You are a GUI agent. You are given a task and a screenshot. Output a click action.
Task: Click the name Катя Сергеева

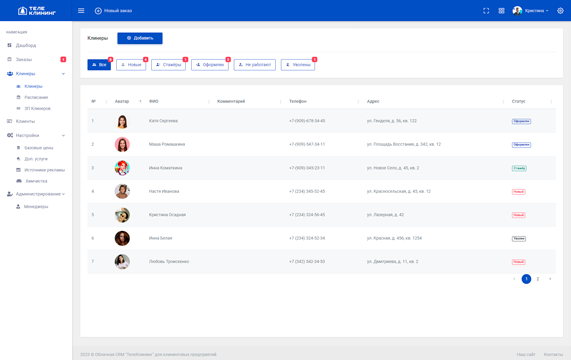(163, 121)
